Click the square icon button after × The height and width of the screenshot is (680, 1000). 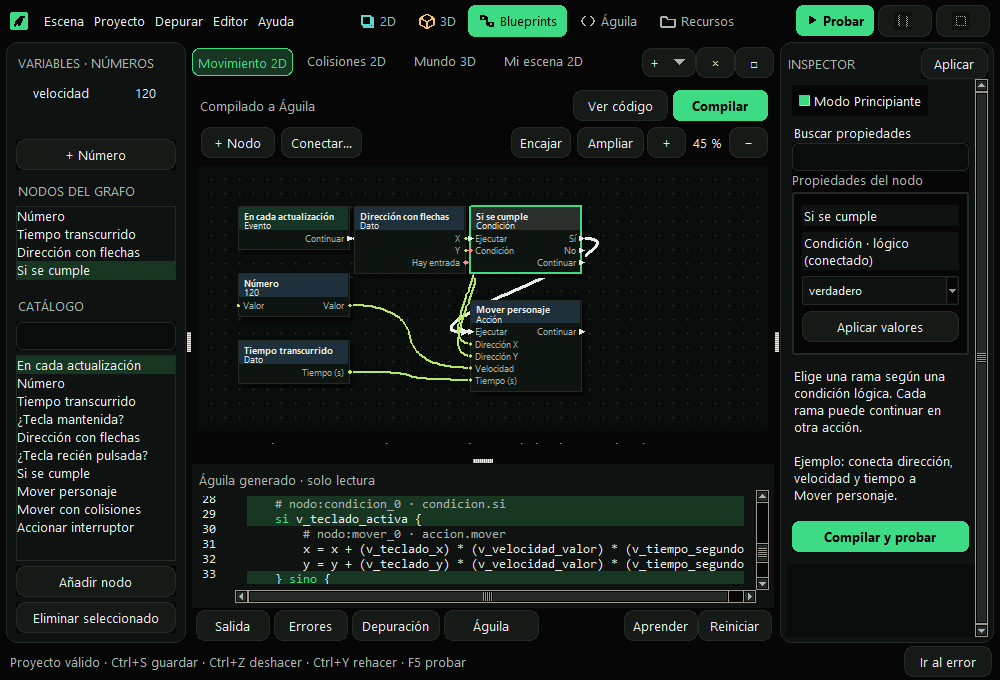[x=754, y=63]
